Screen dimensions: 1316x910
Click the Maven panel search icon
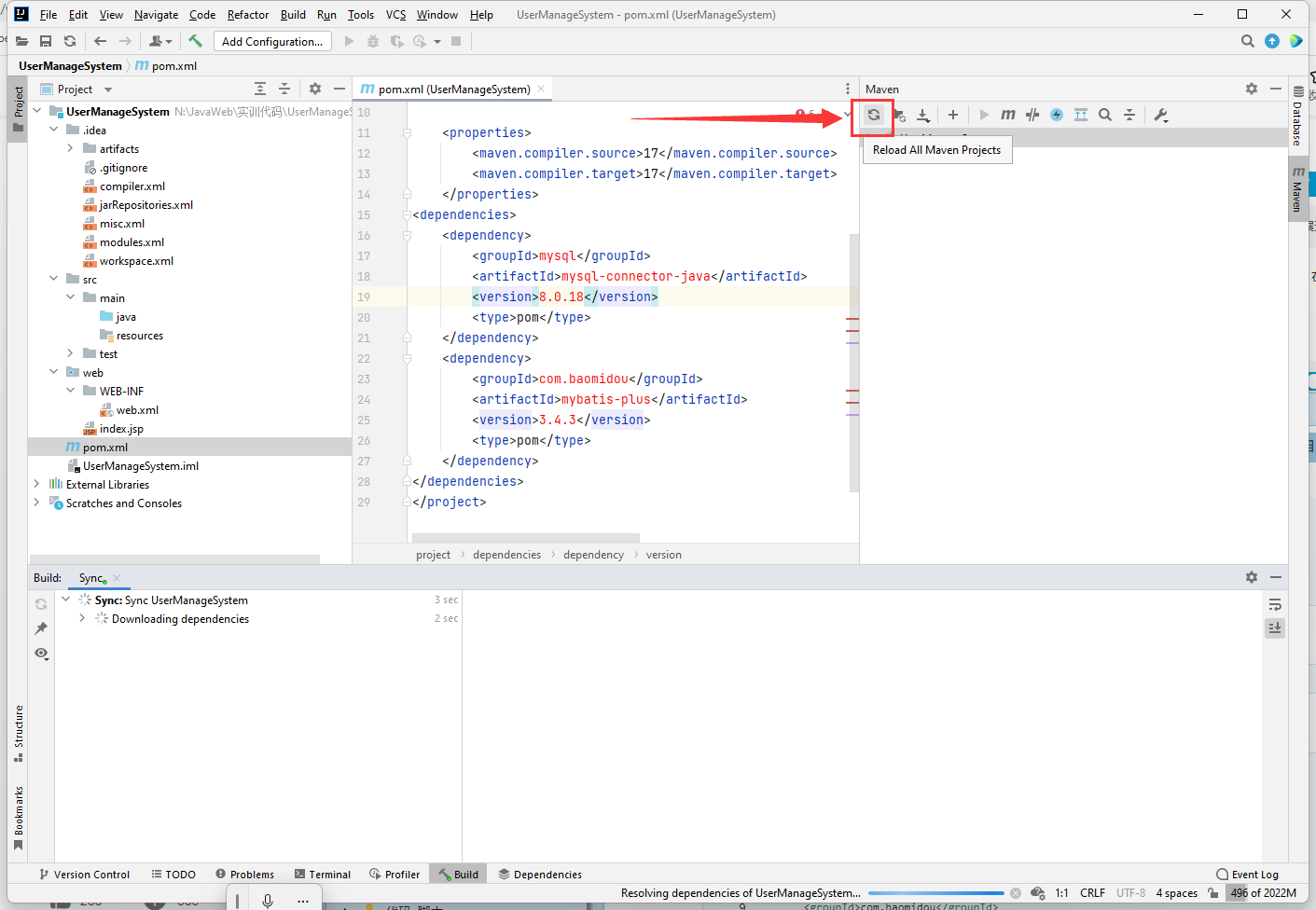[1105, 115]
